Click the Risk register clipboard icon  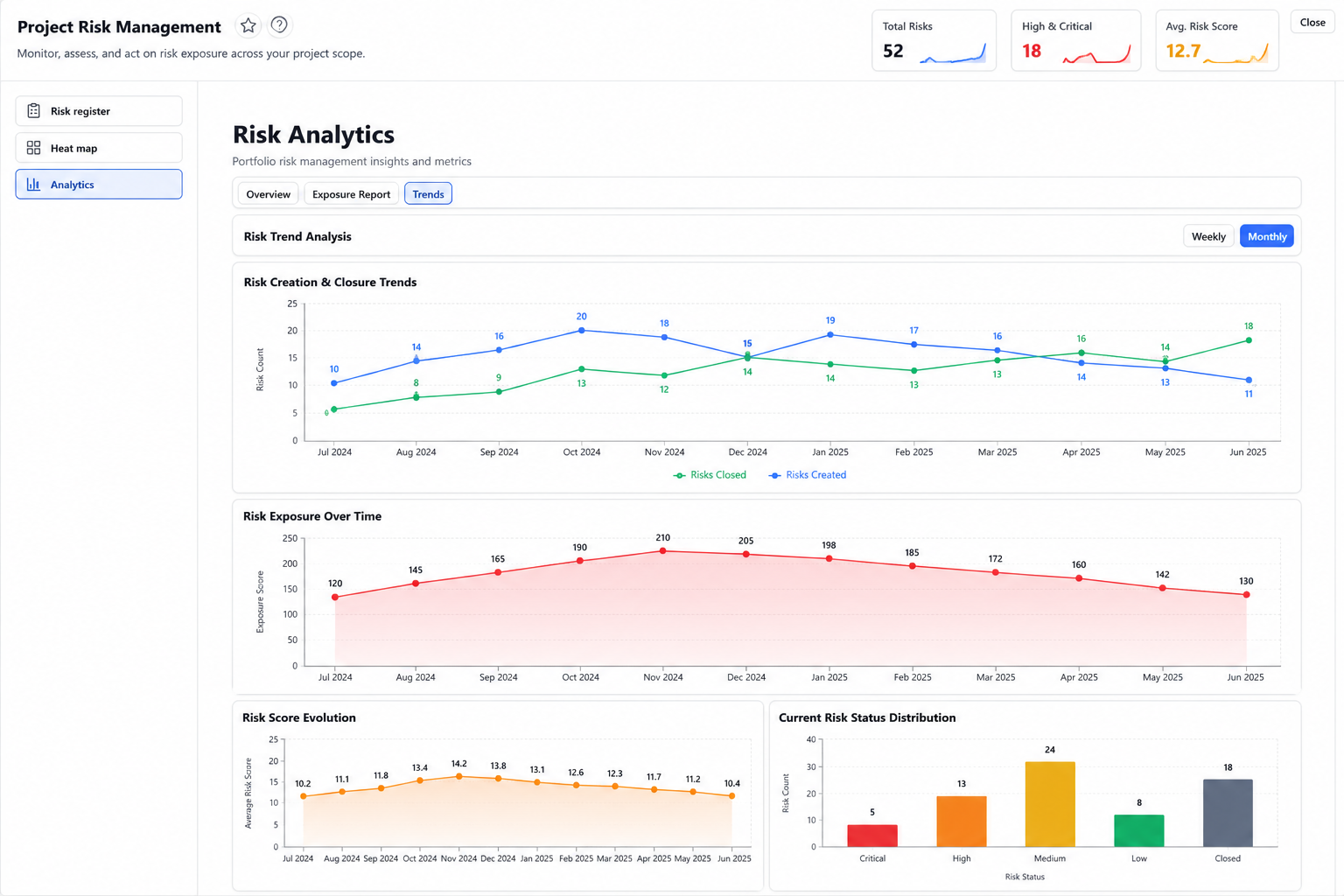coord(33,111)
